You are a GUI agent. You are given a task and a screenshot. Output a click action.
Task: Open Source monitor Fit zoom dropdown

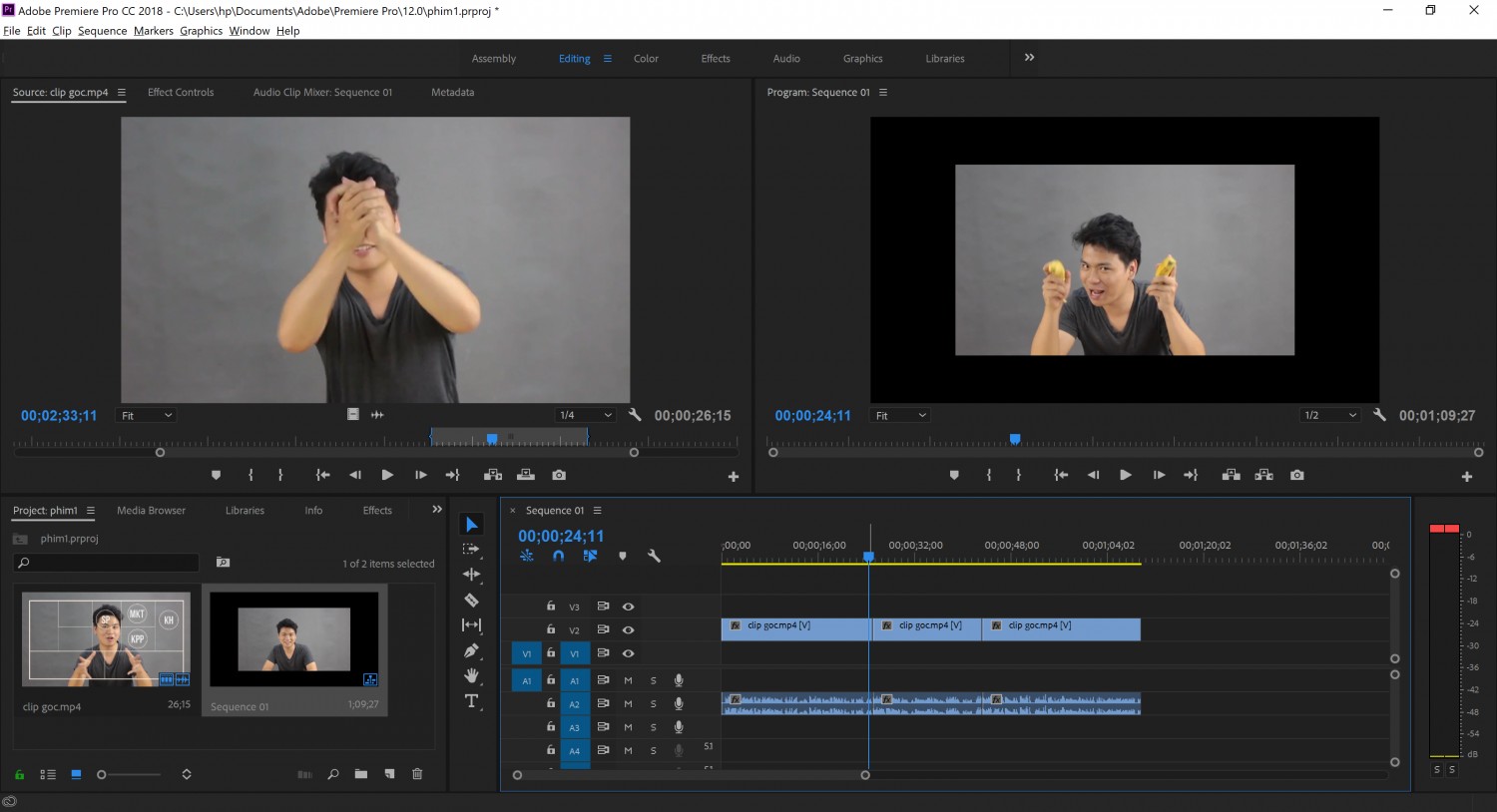146,415
